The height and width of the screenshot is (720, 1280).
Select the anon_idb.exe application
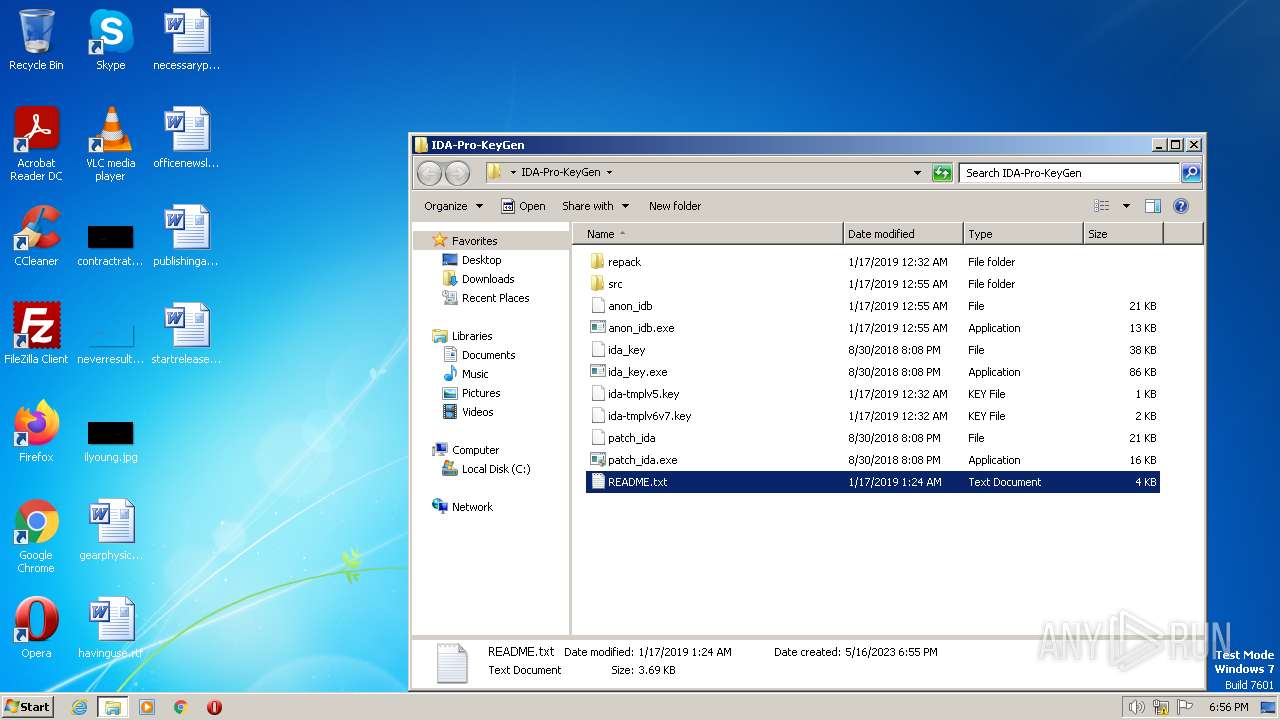coord(872,328)
